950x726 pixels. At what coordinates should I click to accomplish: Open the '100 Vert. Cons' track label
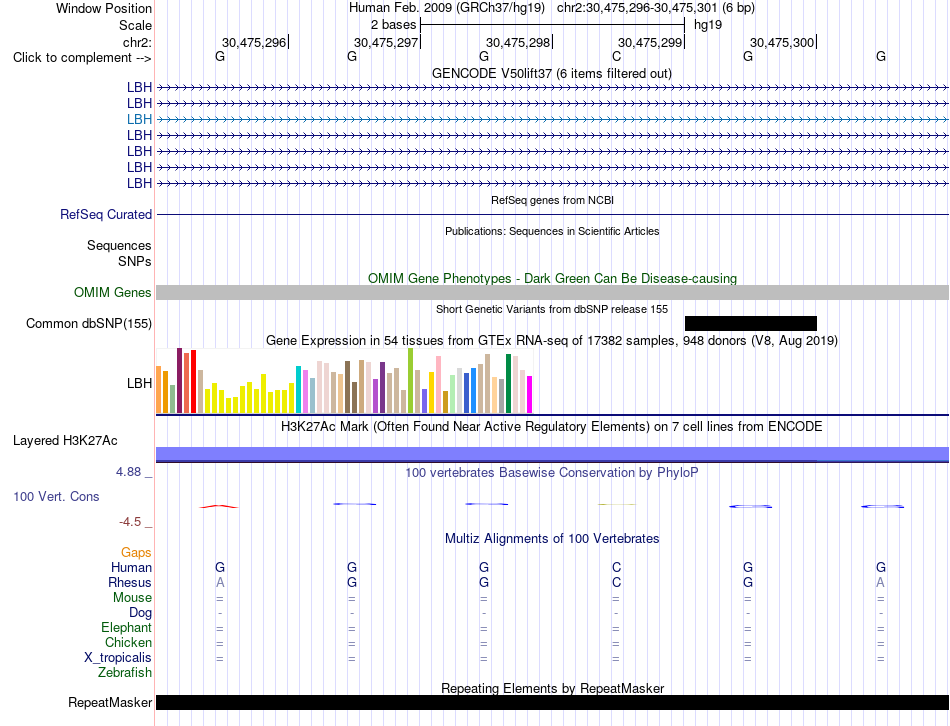[x=56, y=496]
